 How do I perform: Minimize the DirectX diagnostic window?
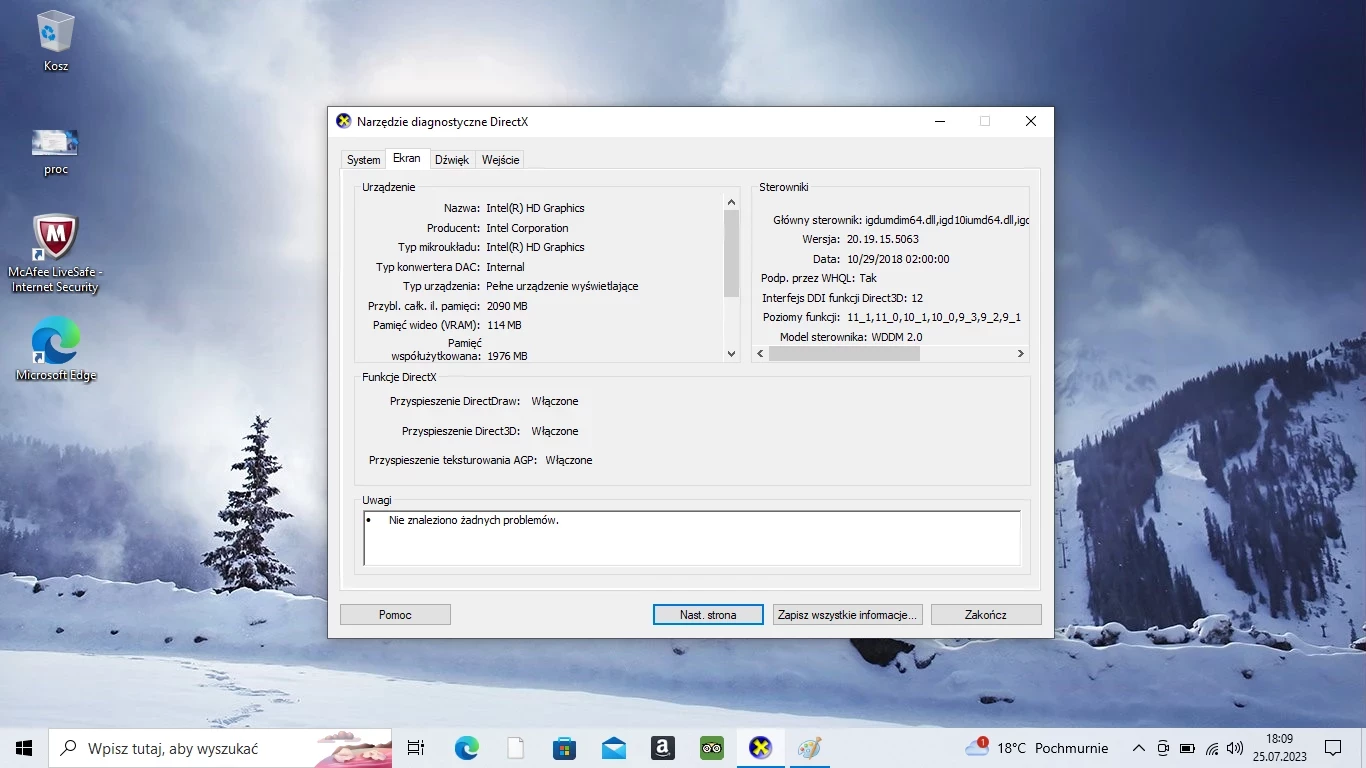coord(940,121)
